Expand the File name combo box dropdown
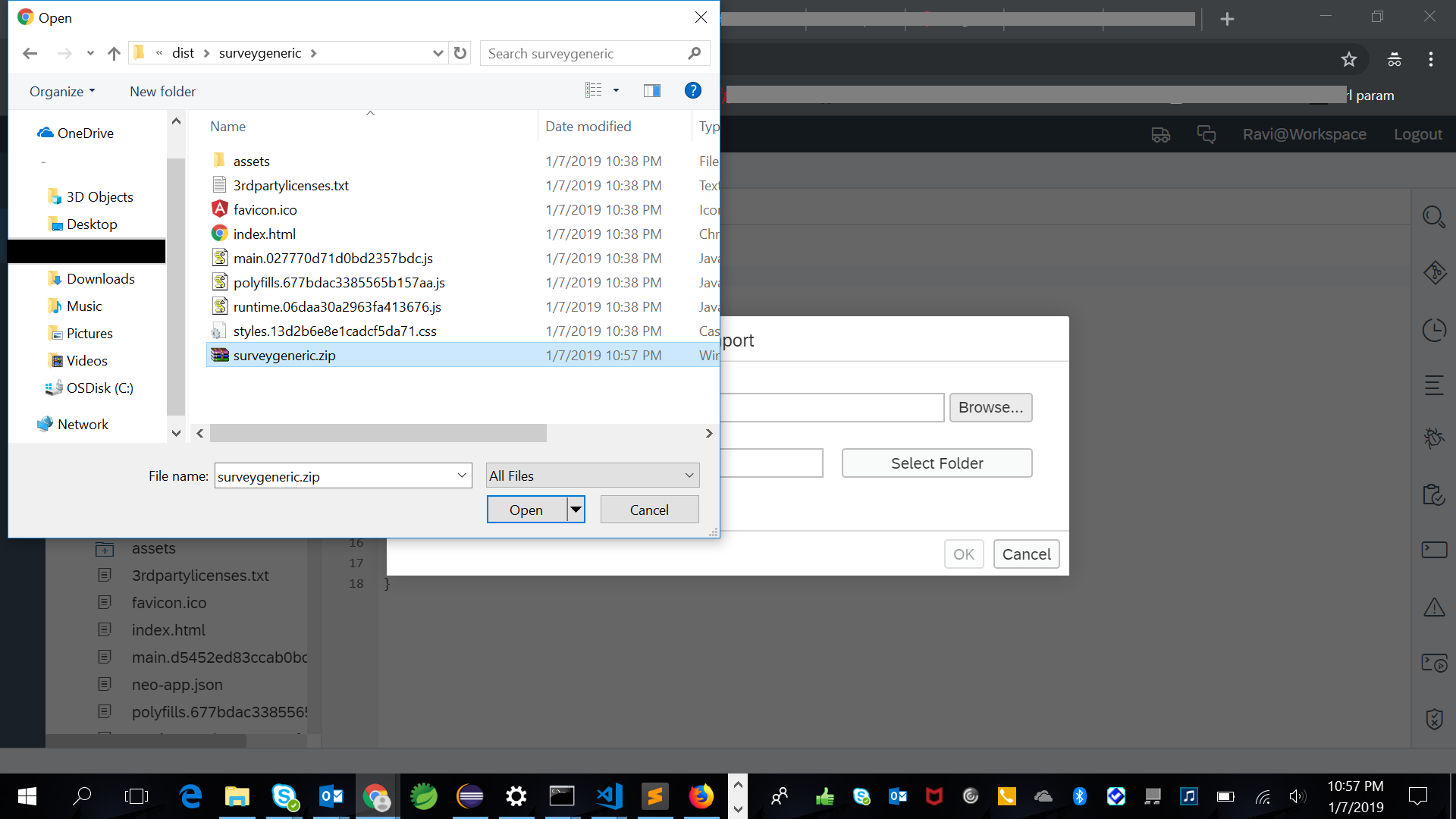This screenshot has height=819, width=1456. [x=461, y=475]
